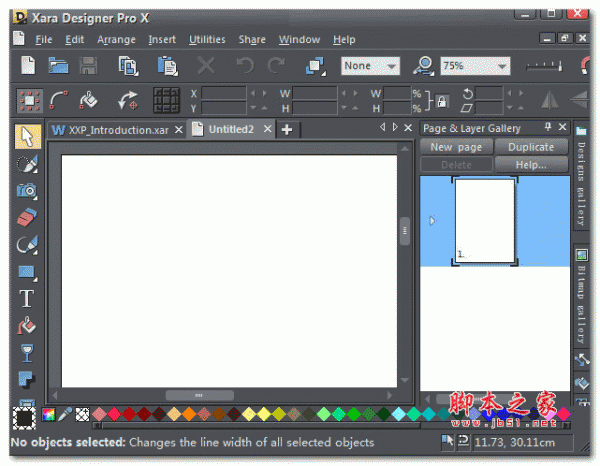
Task: Open the 75% zoom level dropdown
Action: pyautogui.click(x=476, y=66)
